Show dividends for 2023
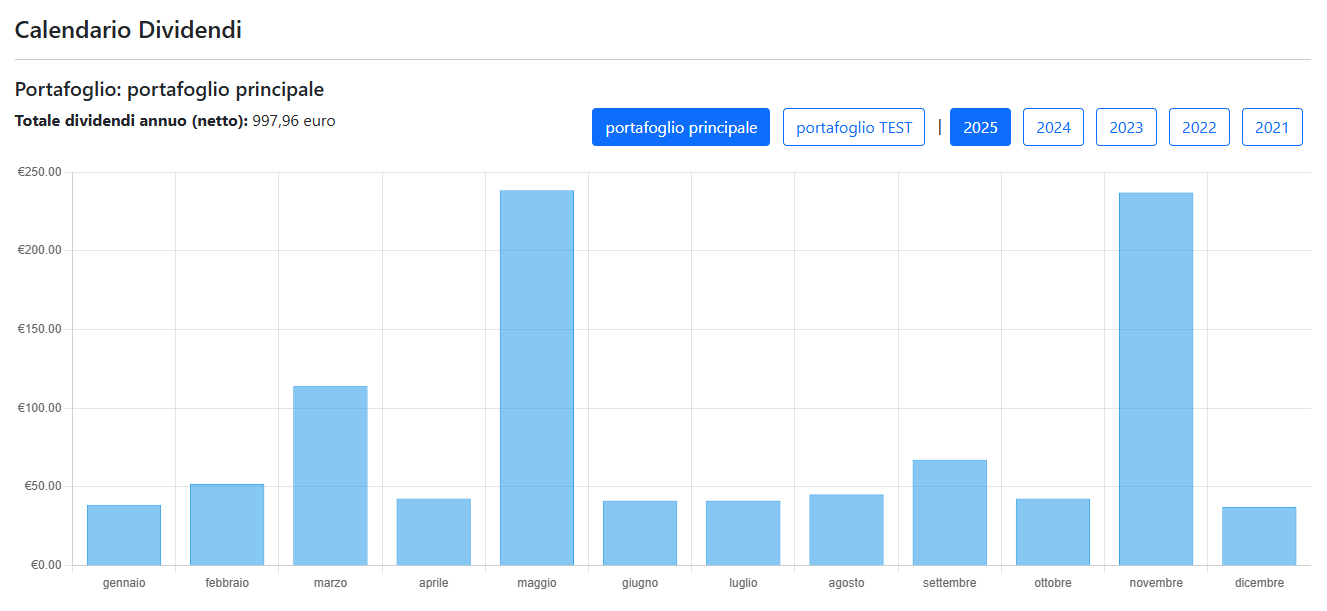 click(x=1126, y=127)
